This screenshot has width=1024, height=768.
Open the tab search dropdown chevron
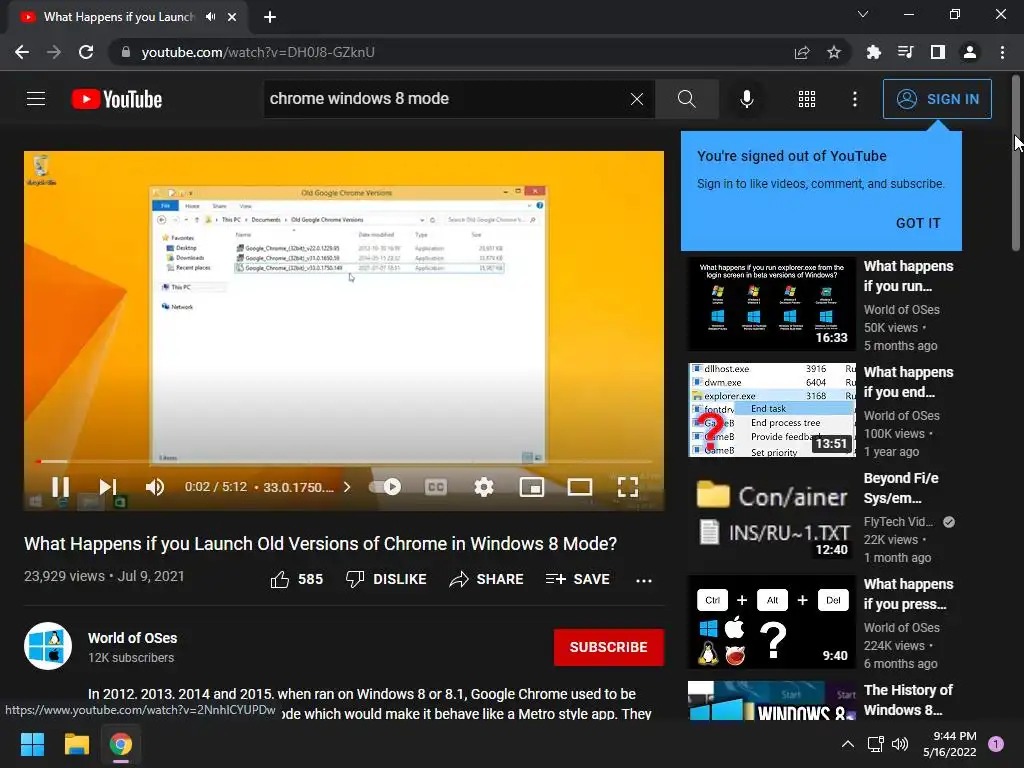coord(863,14)
